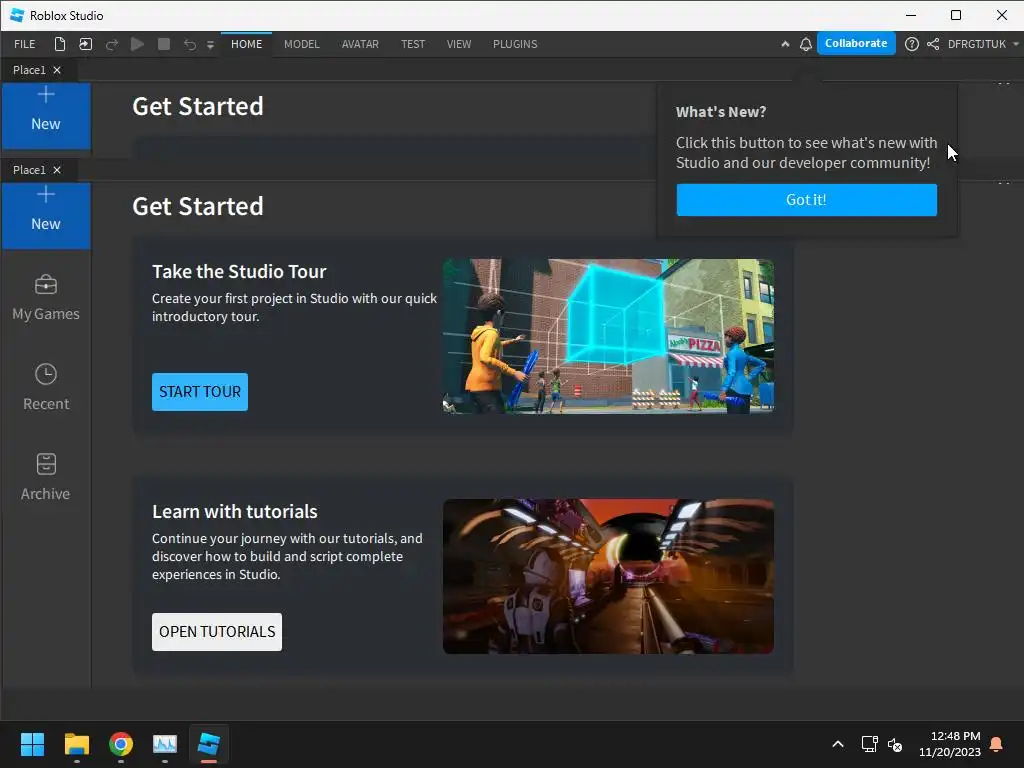Click the network tray icon

pyautogui.click(x=869, y=744)
